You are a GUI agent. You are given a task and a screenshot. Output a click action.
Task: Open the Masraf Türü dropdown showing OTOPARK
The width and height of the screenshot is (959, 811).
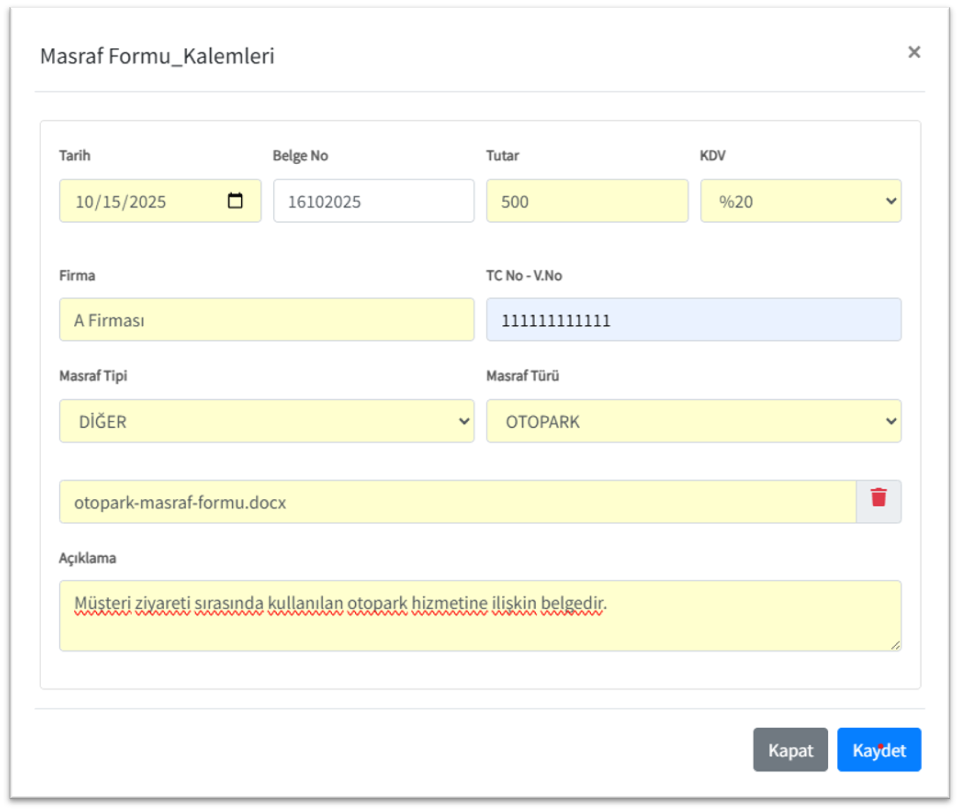point(693,422)
